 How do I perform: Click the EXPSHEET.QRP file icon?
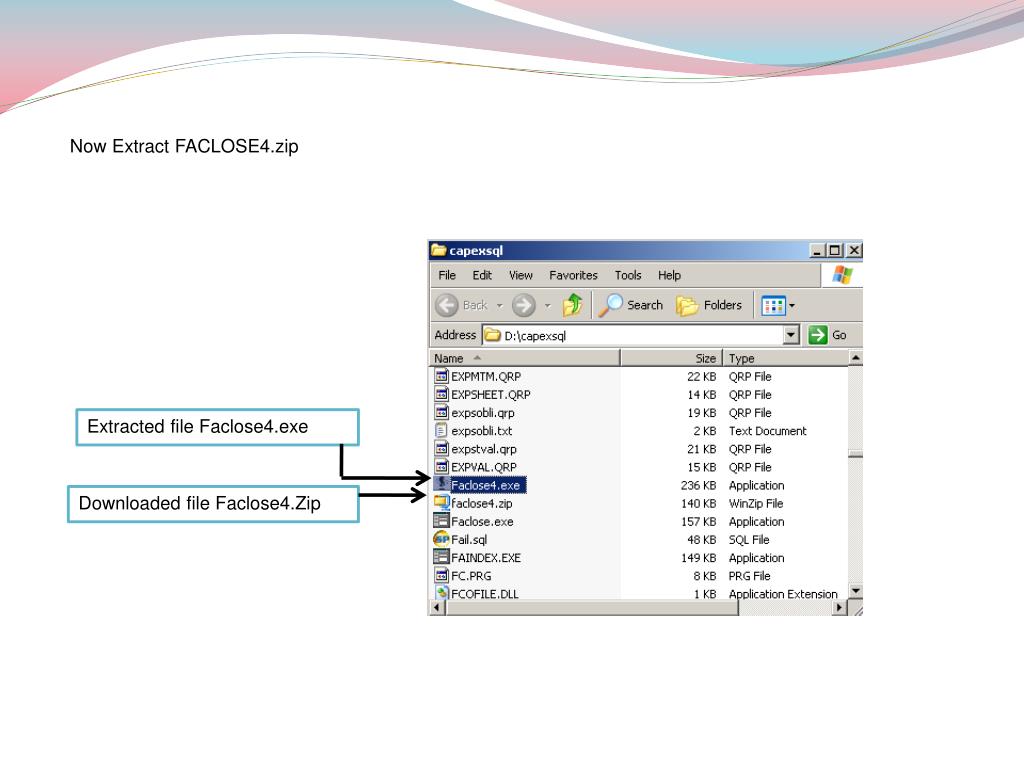[441, 394]
